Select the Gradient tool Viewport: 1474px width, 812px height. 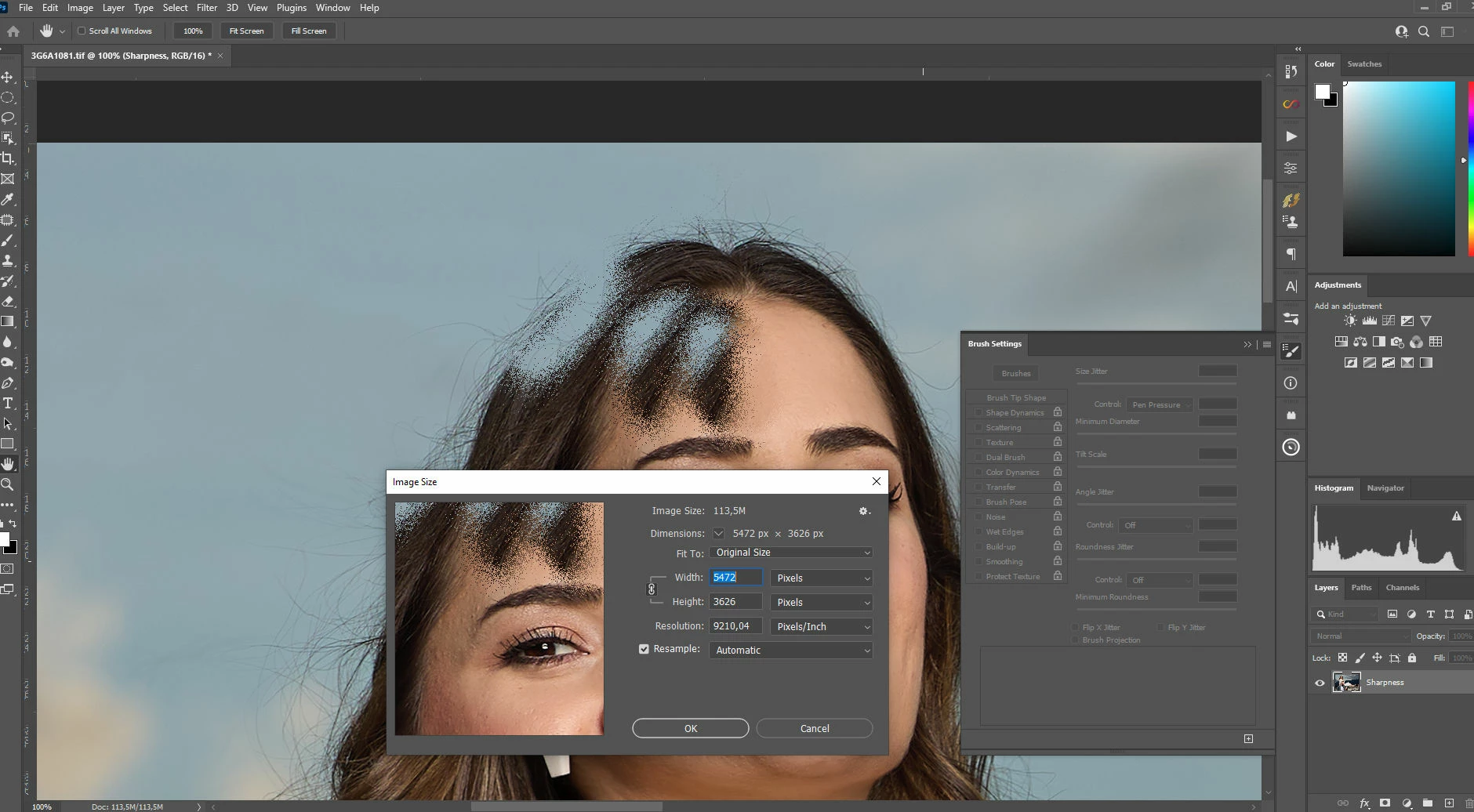(8, 321)
